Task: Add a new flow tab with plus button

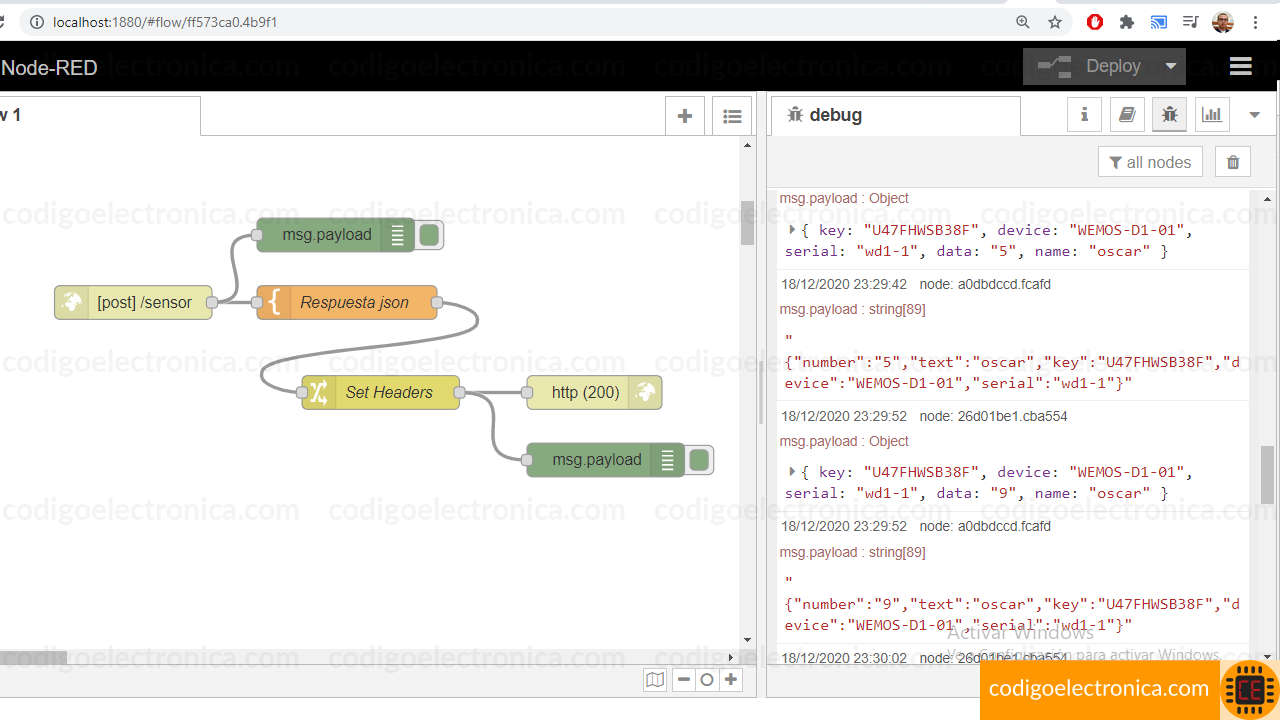Action: tap(685, 116)
